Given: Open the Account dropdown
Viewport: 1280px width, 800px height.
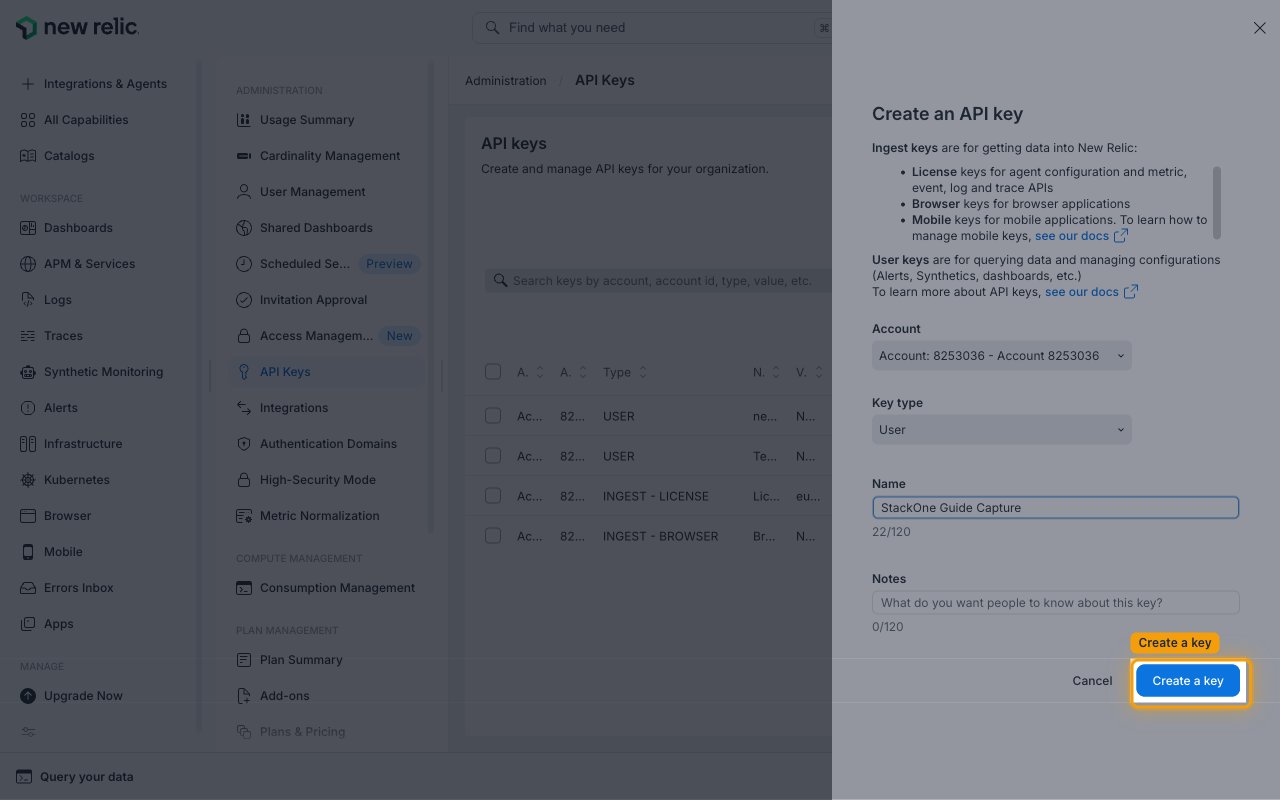Looking at the screenshot, I should [x=1002, y=356].
